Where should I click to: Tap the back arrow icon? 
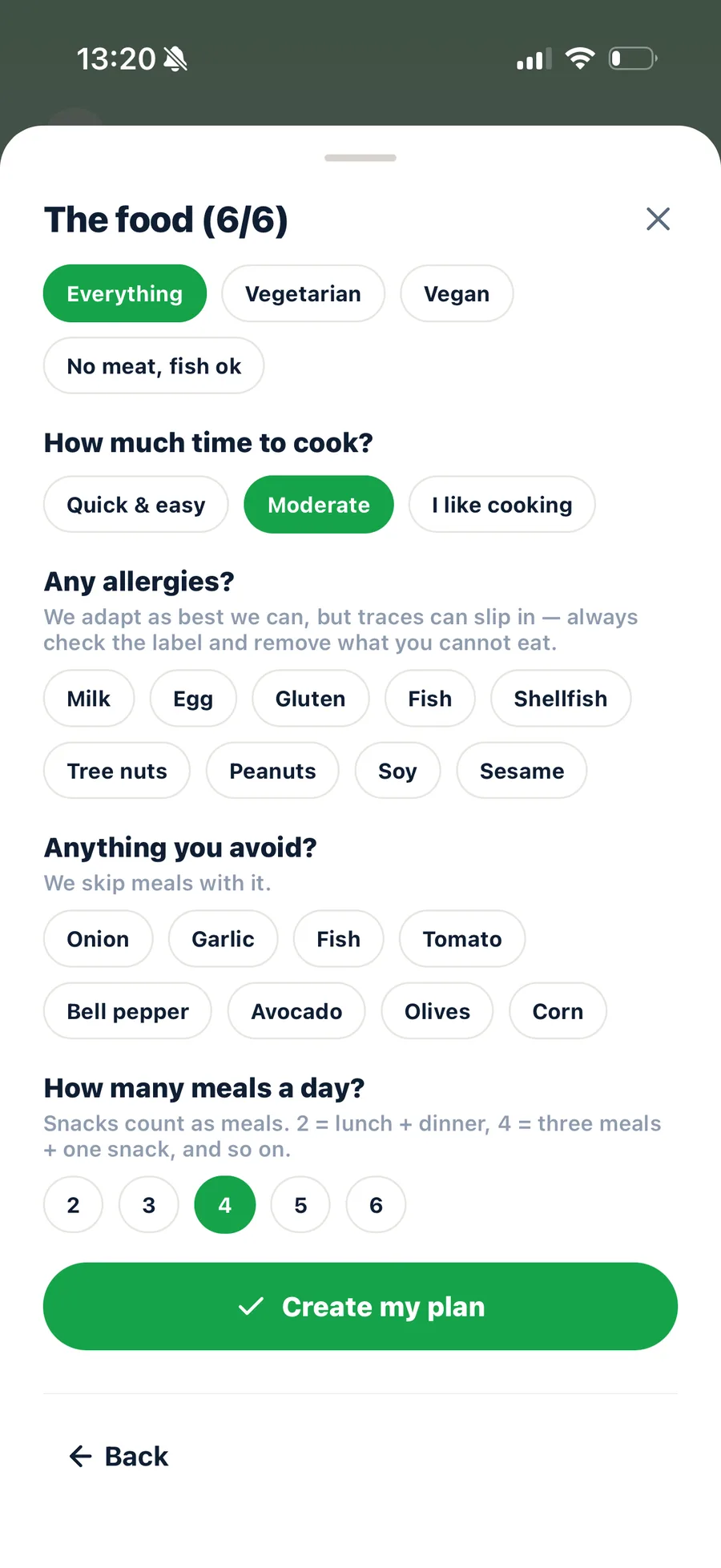coord(80,1456)
